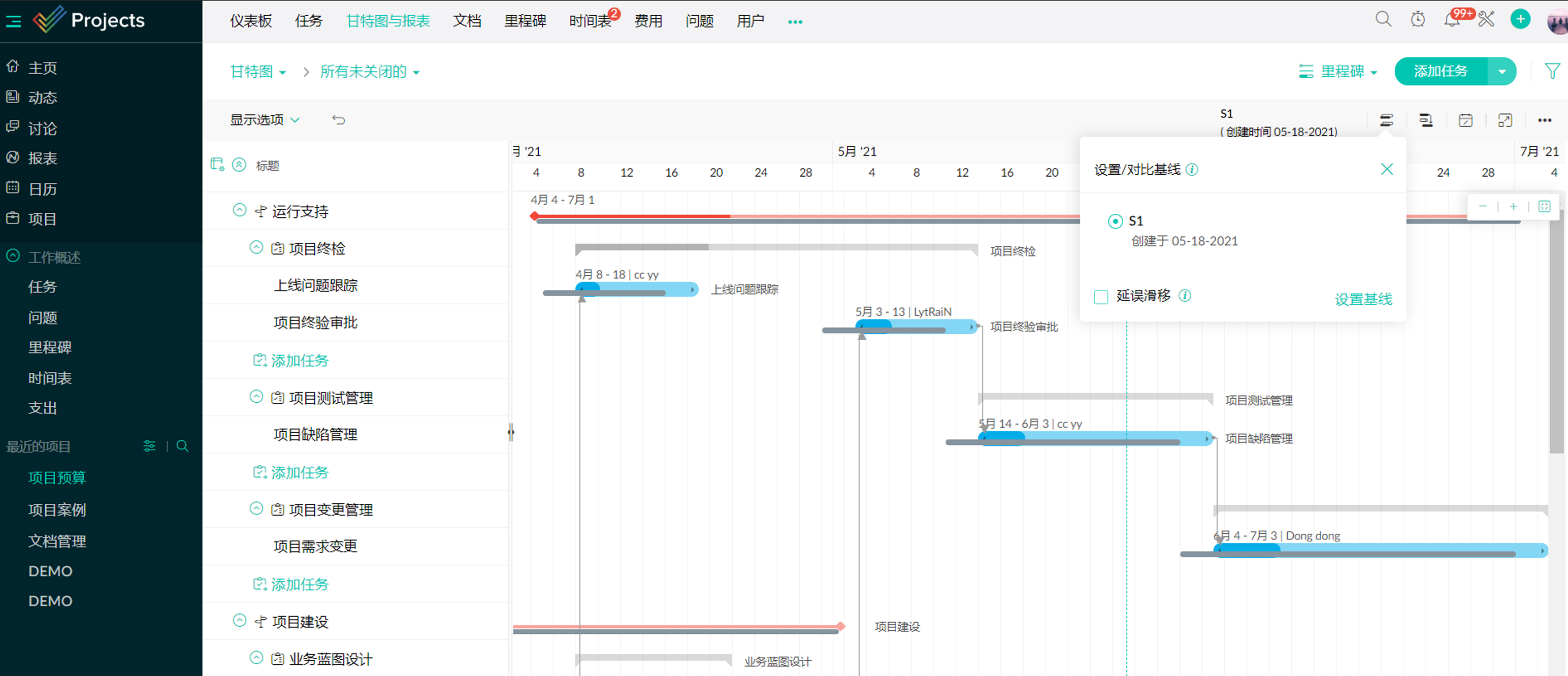Open the timer clock icon
The height and width of the screenshot is (676, 1568).
[1418, 19]
